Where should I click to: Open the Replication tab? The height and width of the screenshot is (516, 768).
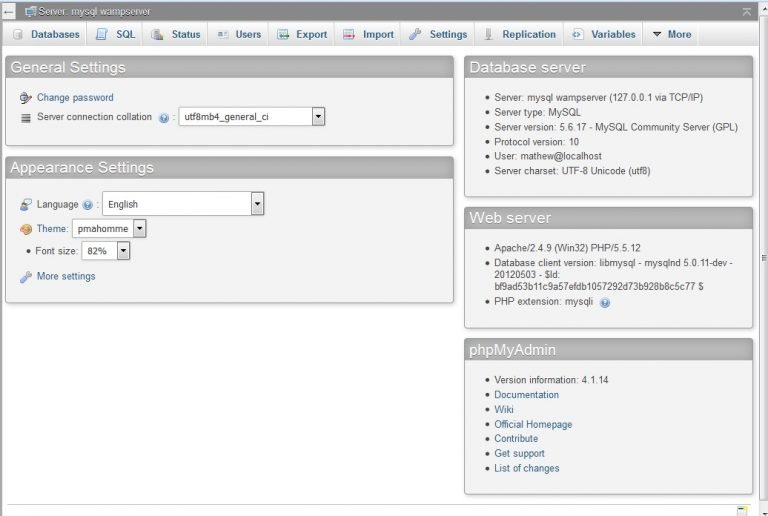coord(520,34)
